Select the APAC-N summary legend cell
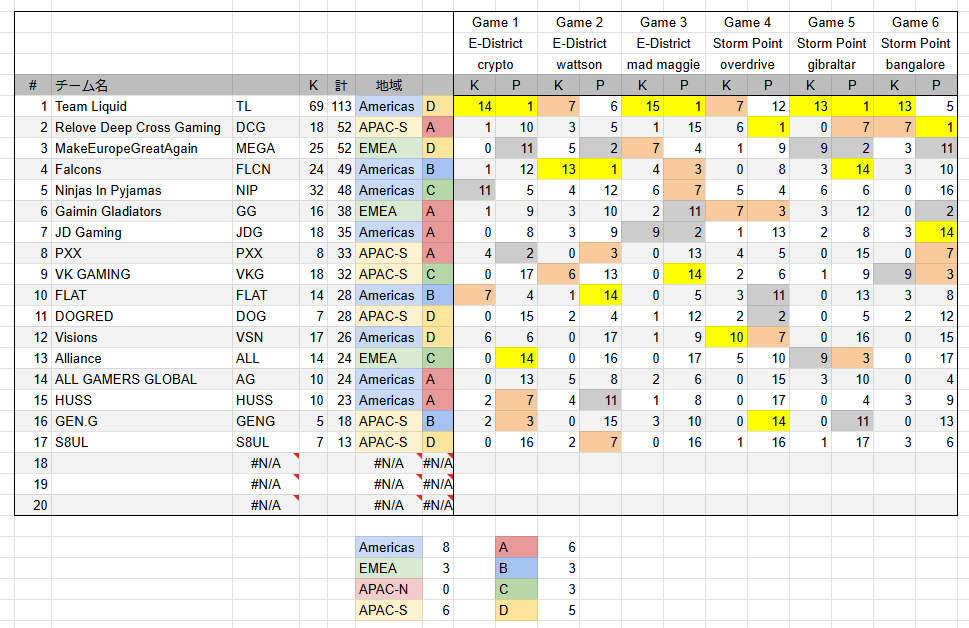This screenshot has height=628, width=969. (x=389, y=590)
